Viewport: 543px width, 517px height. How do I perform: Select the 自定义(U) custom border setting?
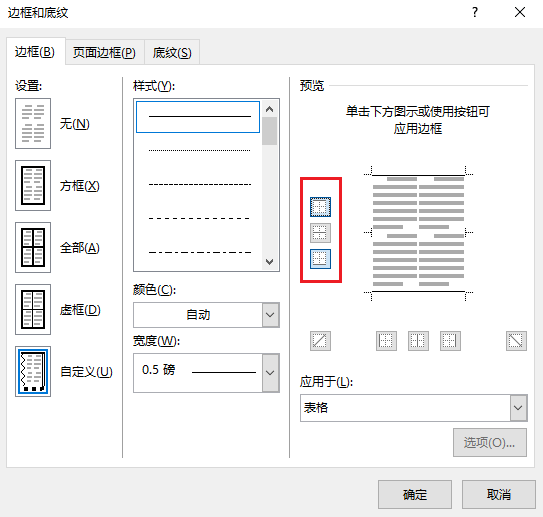[x=33, y=372]
